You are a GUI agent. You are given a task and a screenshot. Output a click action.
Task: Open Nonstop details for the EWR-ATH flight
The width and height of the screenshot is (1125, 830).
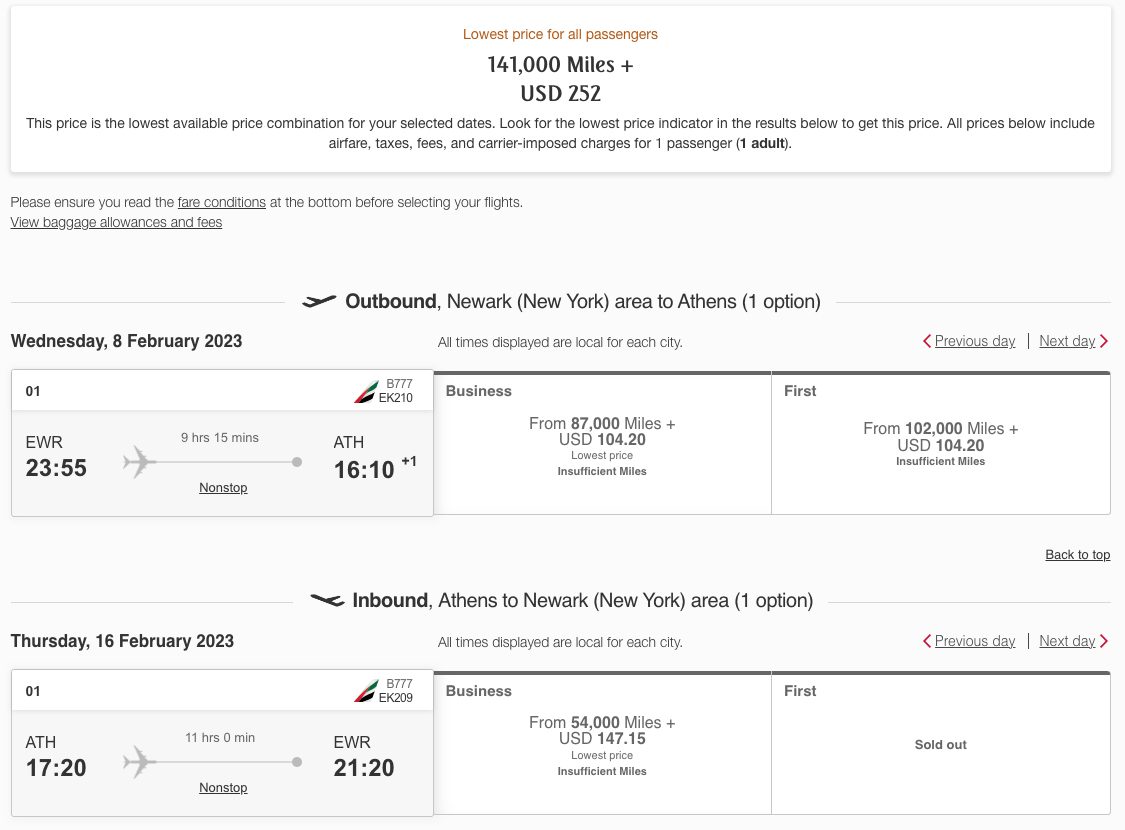(223, 487)
